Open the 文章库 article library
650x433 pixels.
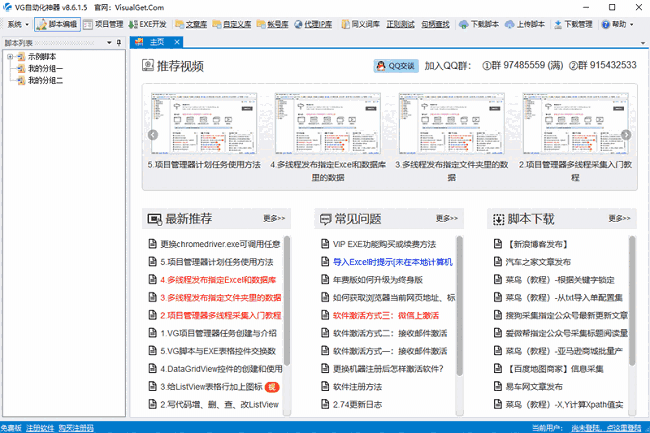(192, 22)
